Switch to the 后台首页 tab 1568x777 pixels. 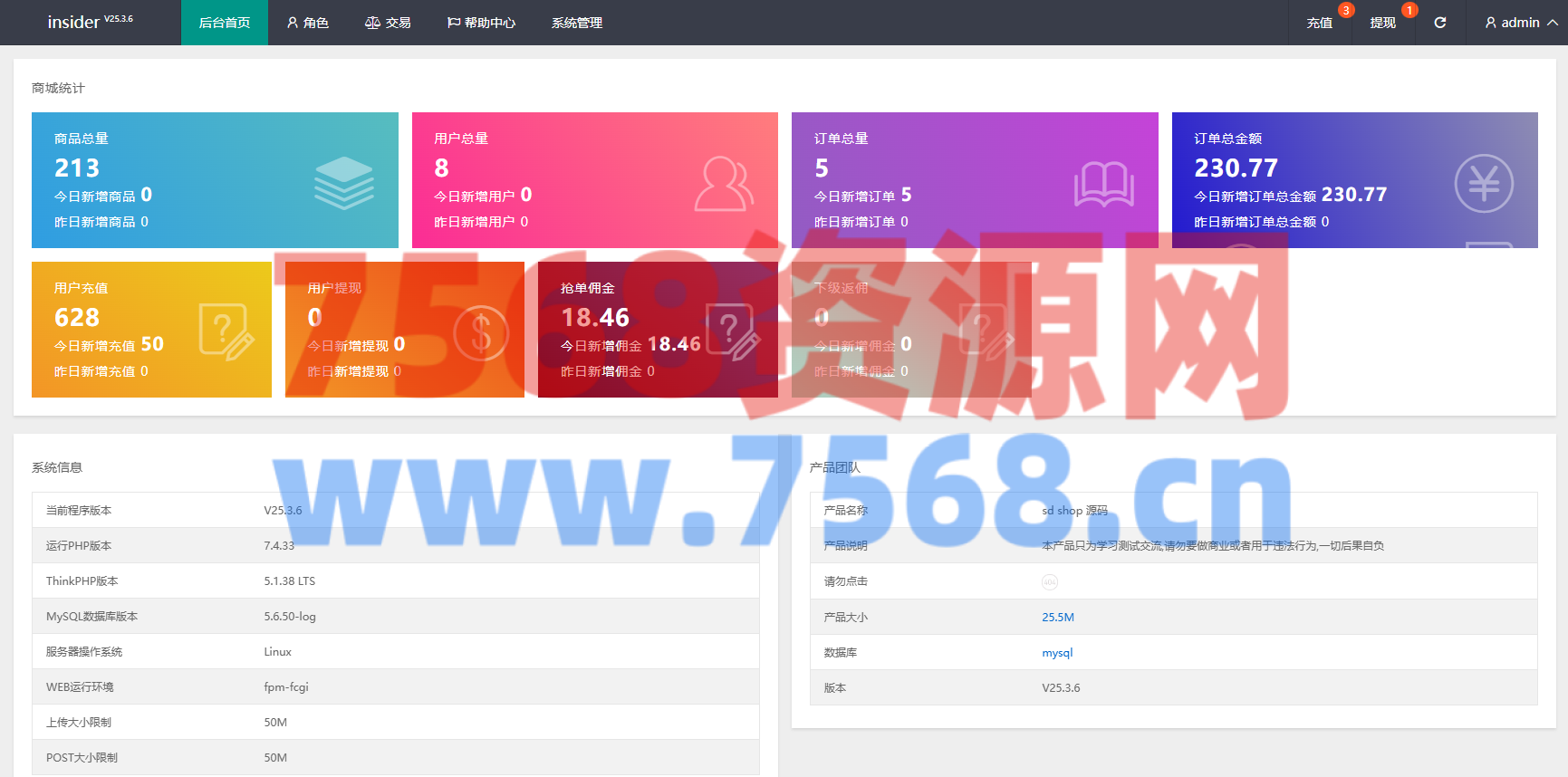225,23
